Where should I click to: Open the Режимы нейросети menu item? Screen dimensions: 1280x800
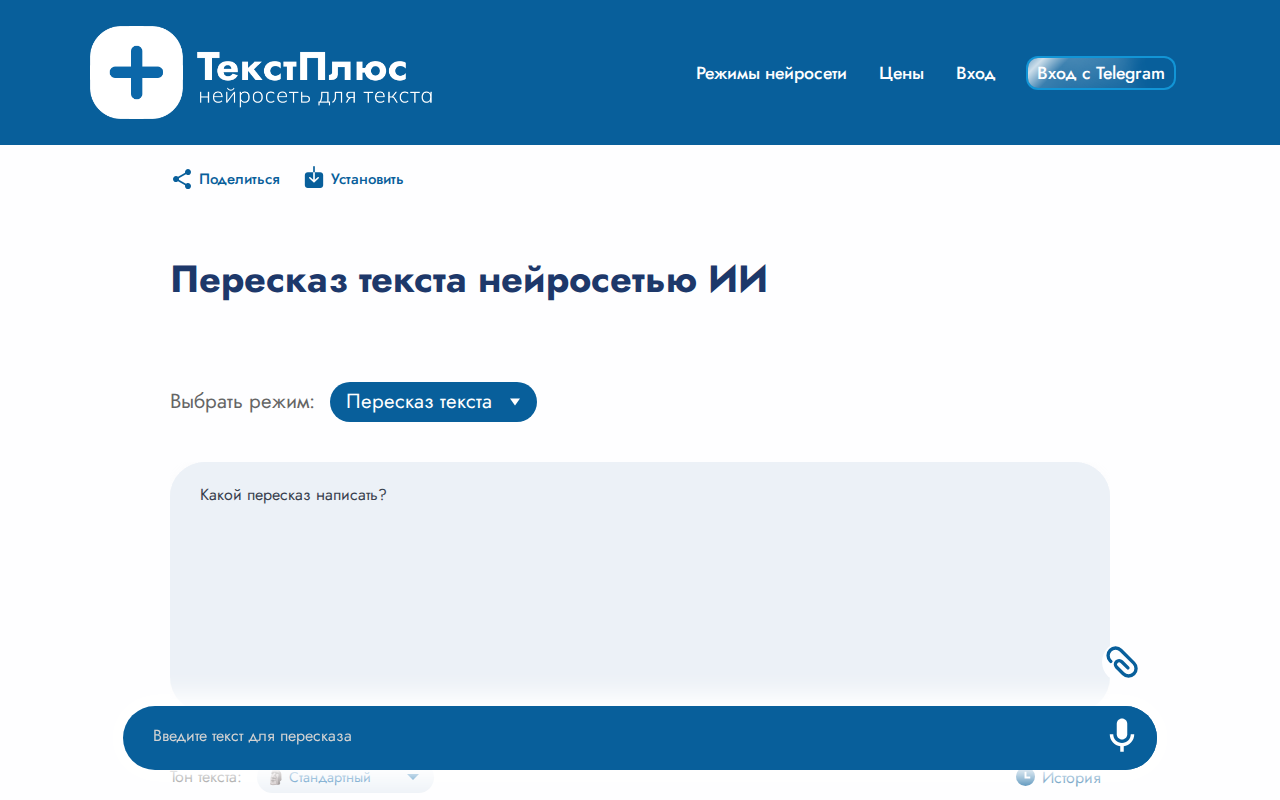coord(771,73)
